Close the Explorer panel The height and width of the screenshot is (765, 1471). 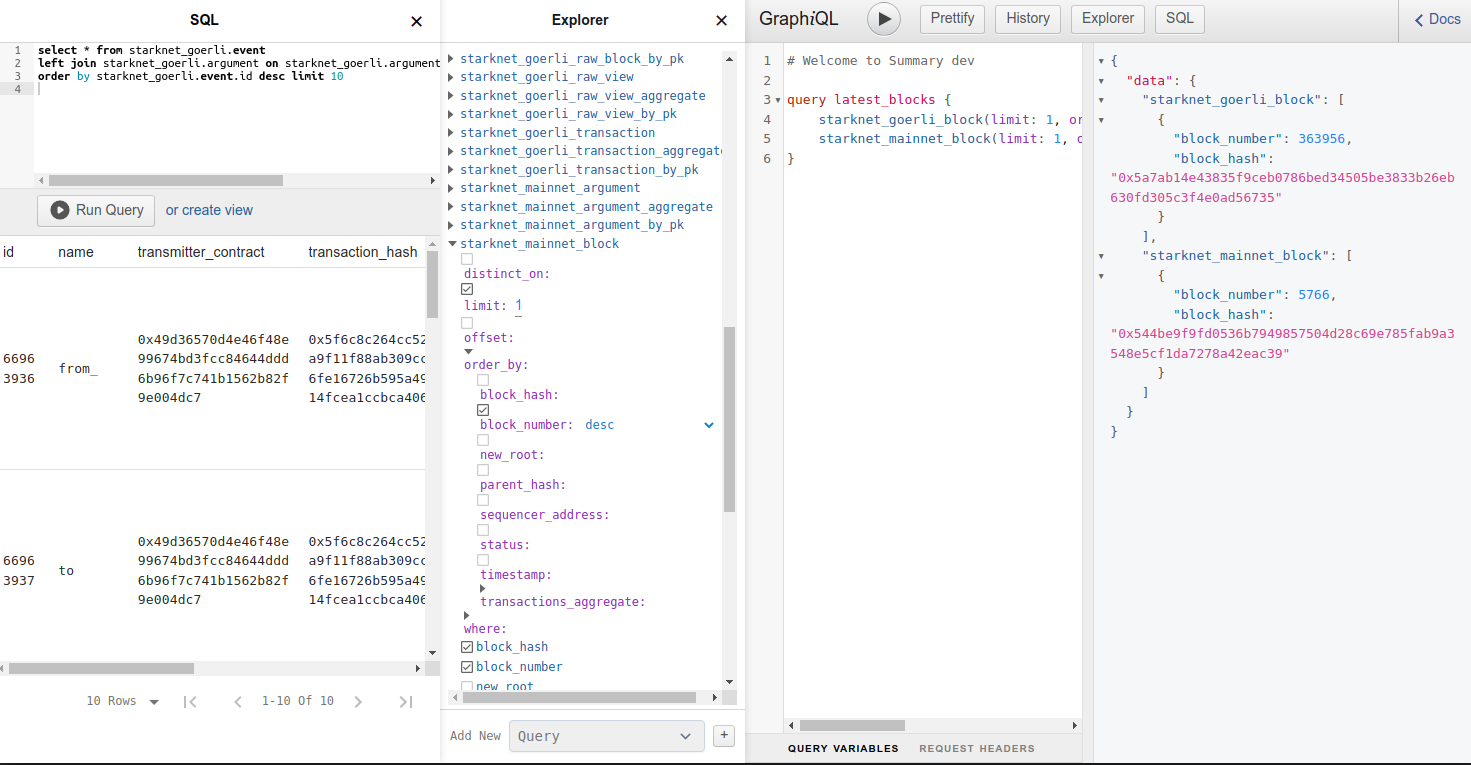coord(721,21)
